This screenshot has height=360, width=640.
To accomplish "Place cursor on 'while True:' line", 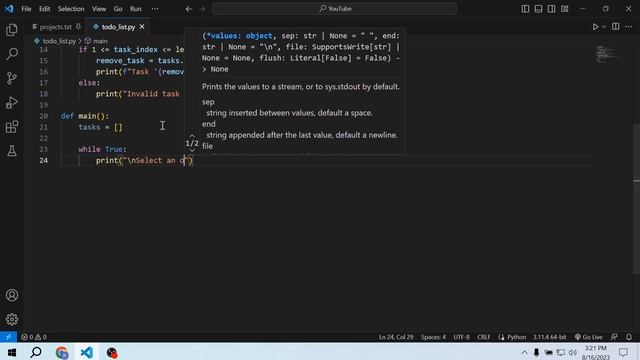I will [102, 149].
